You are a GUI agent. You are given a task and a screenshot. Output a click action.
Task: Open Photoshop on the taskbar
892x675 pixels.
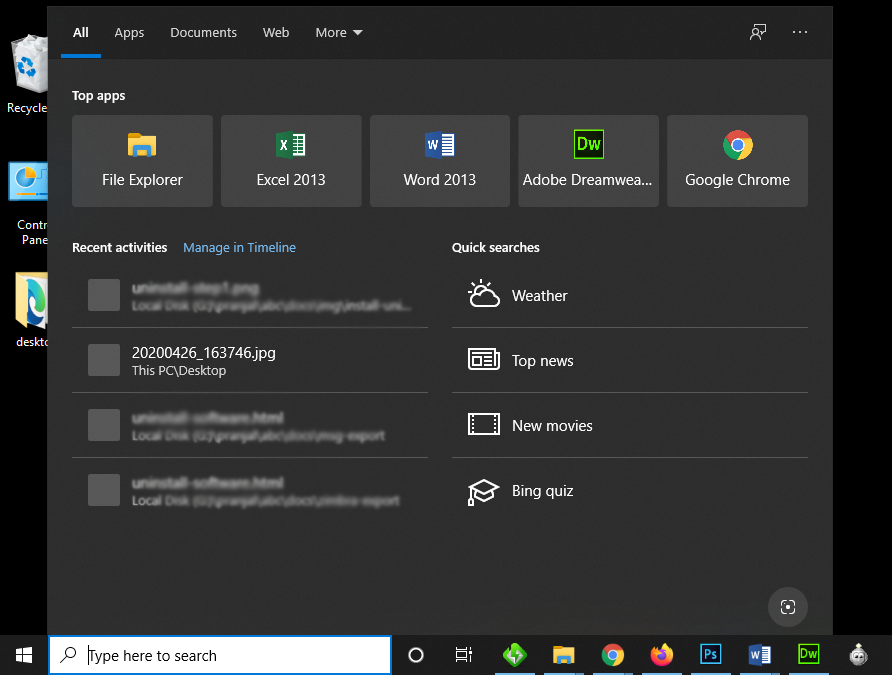(x=711, y=655)
